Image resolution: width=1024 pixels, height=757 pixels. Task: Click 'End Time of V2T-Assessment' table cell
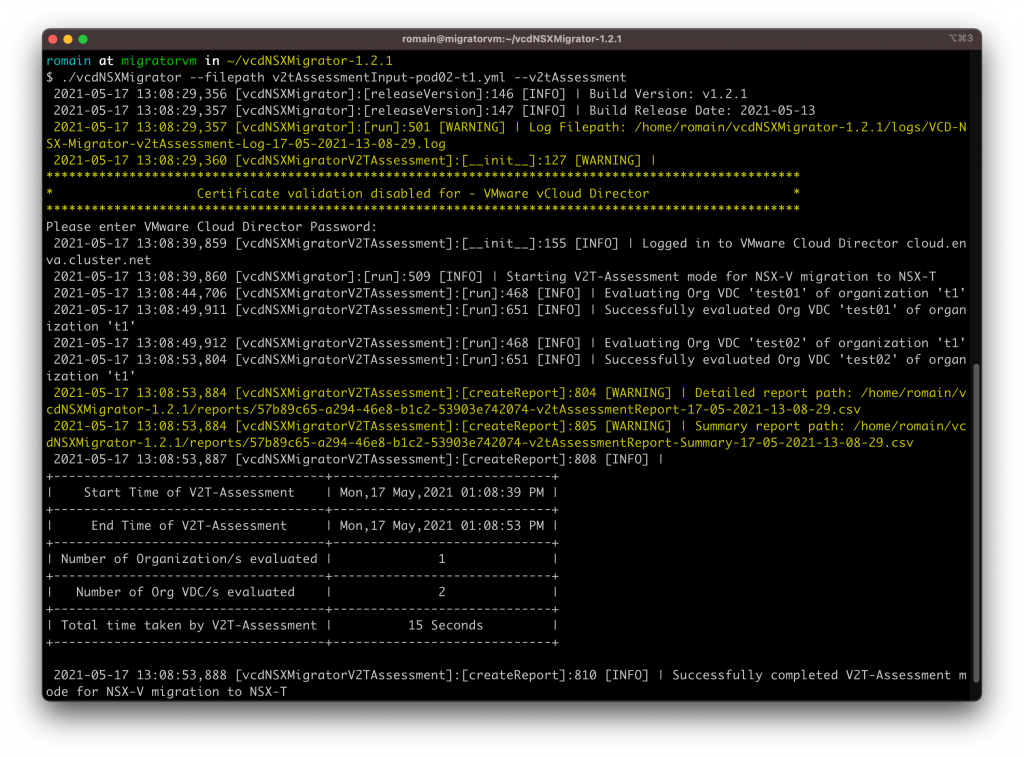[189, 526]
